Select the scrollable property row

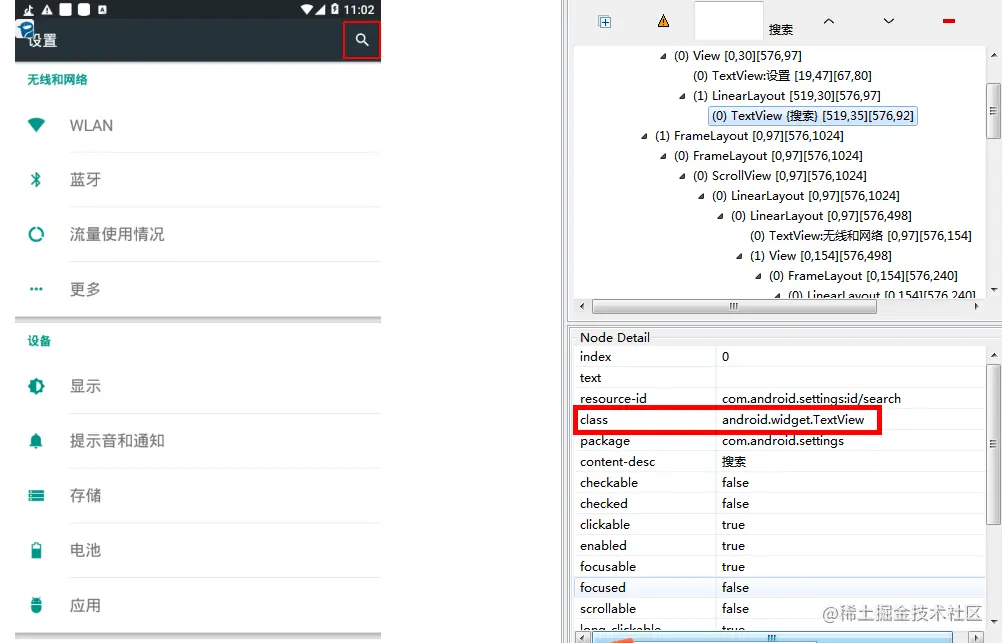[x=780, y=608]
